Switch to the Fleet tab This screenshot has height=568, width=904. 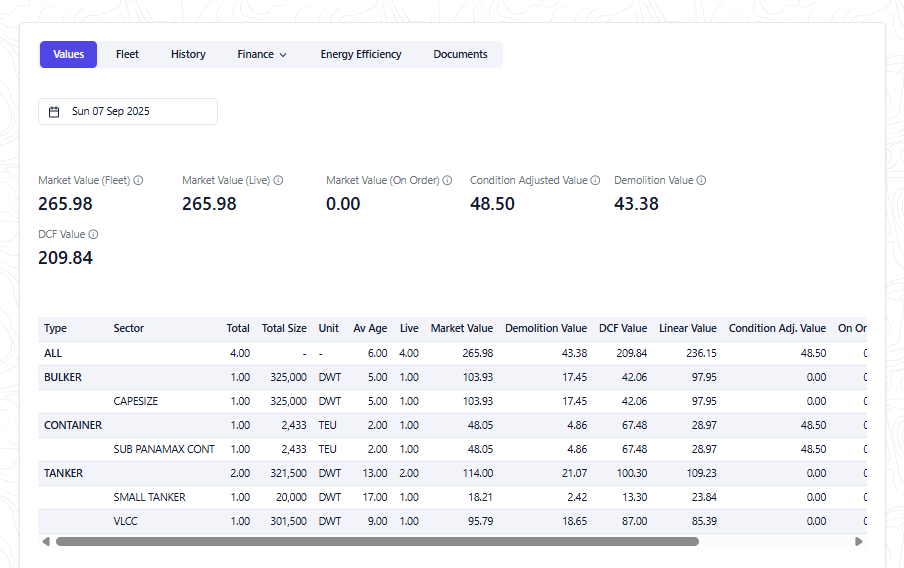[127, 54]
